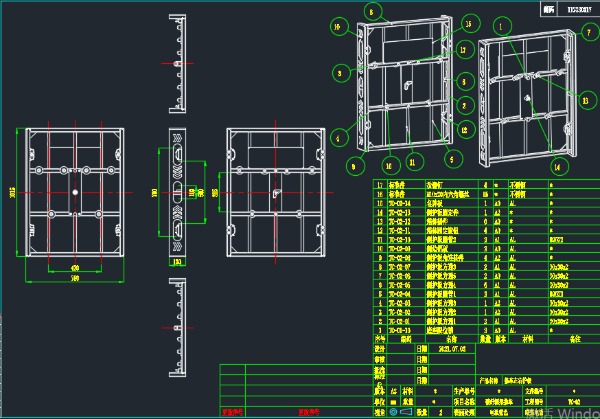Select part balloon number 17
The width and height of the screenshot is (600, 419).
coord(463,49)
